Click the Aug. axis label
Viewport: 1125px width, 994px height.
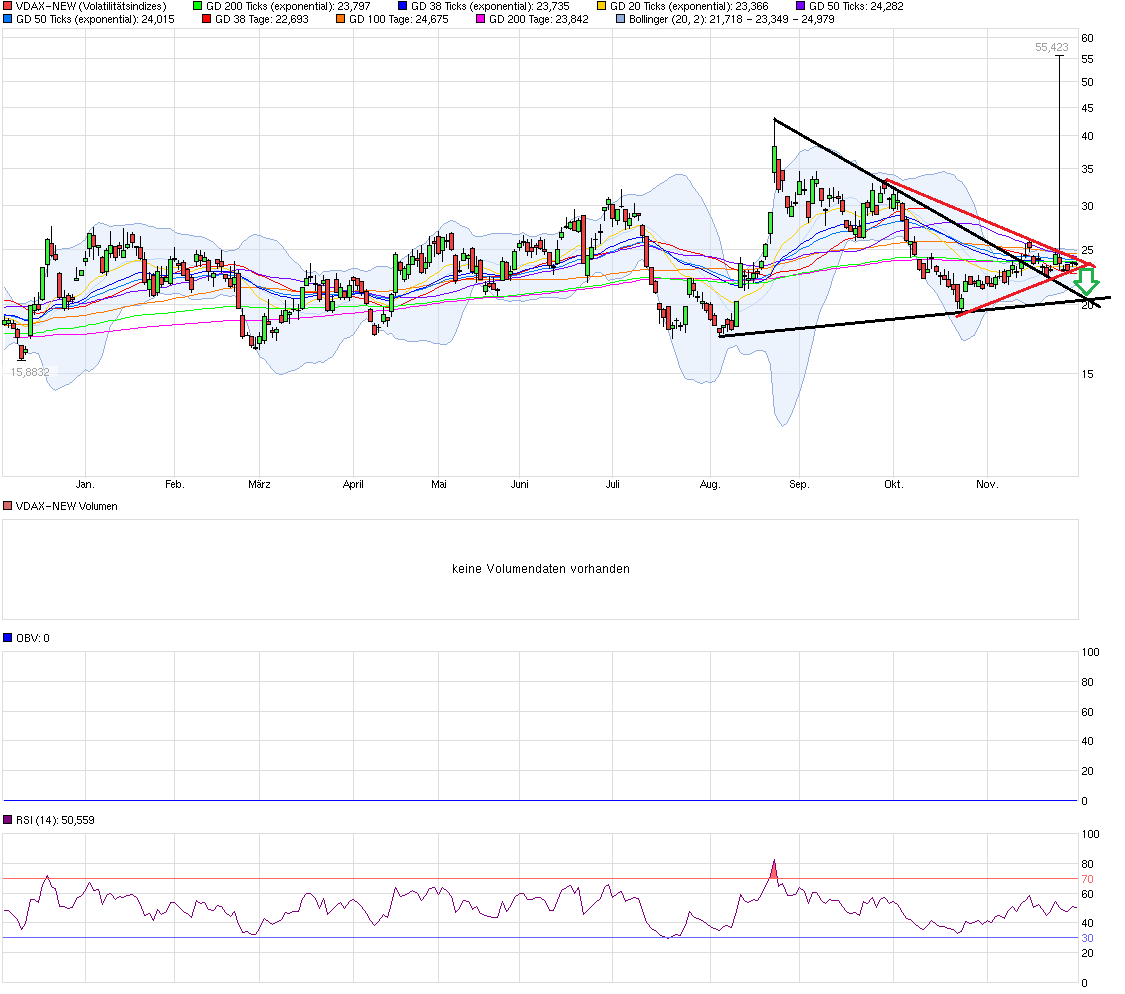(710, 484)
